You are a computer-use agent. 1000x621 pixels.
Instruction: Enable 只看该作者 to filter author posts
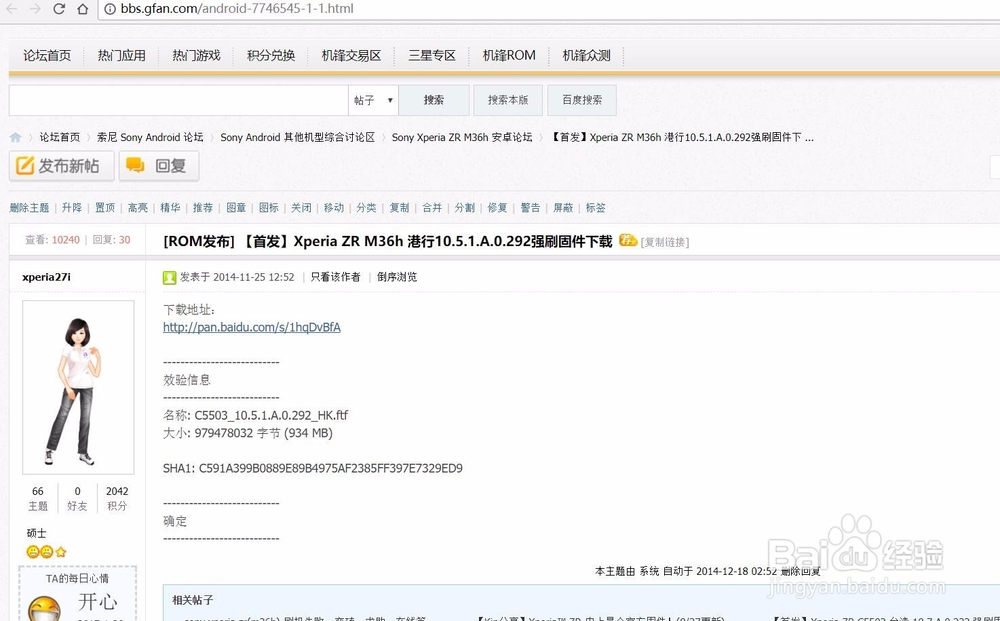coord(336,277)
